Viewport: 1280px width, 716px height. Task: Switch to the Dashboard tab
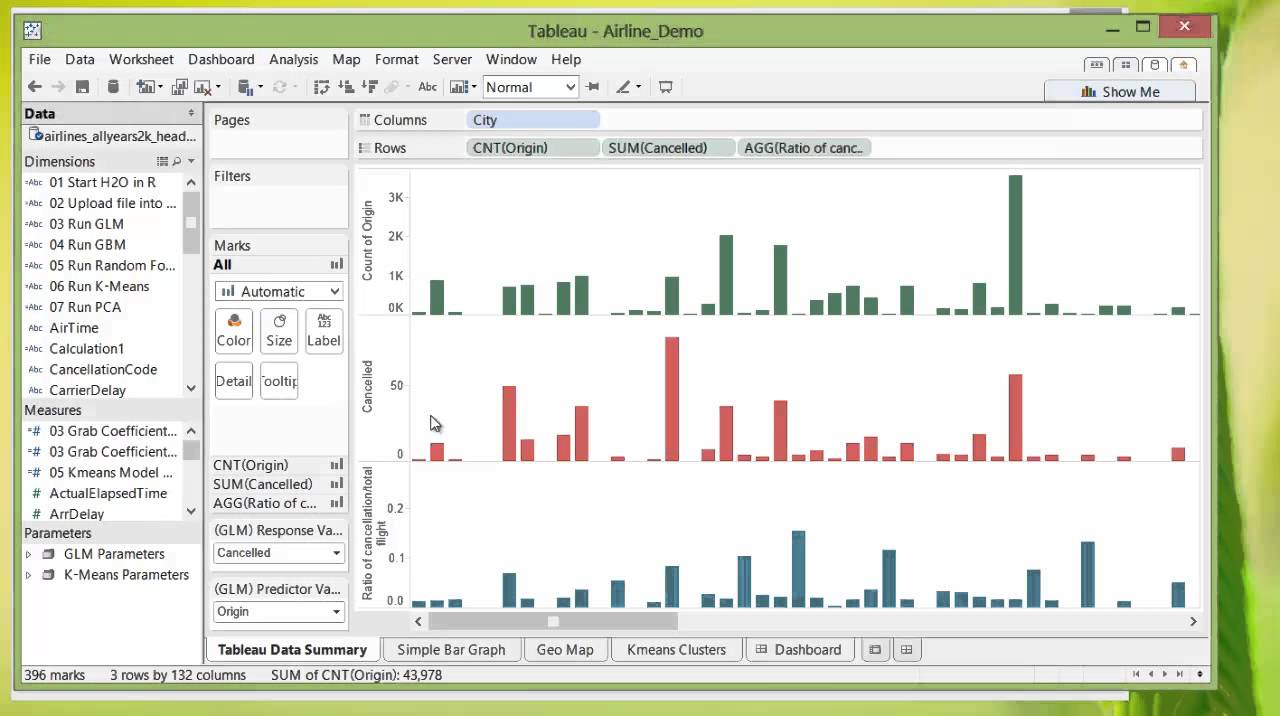(x=799, y=650)
